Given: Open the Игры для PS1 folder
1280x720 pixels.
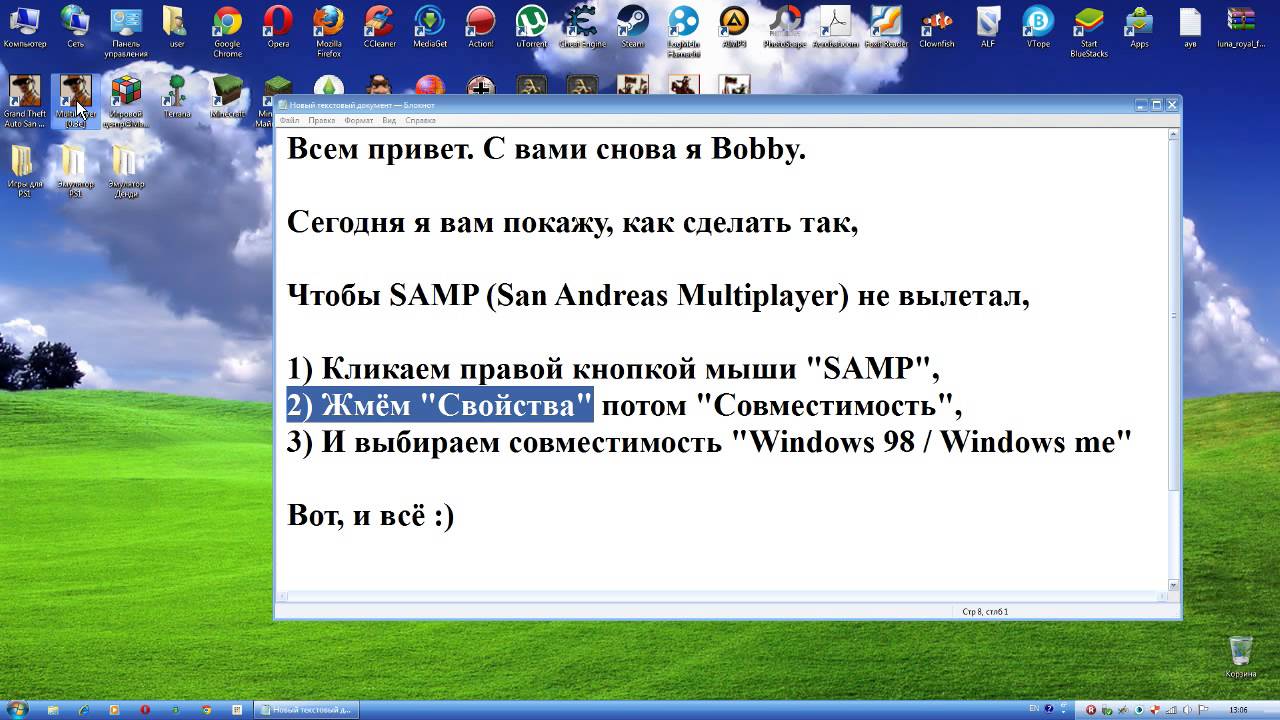Looking at the screenshot, I should click(24, 171).
